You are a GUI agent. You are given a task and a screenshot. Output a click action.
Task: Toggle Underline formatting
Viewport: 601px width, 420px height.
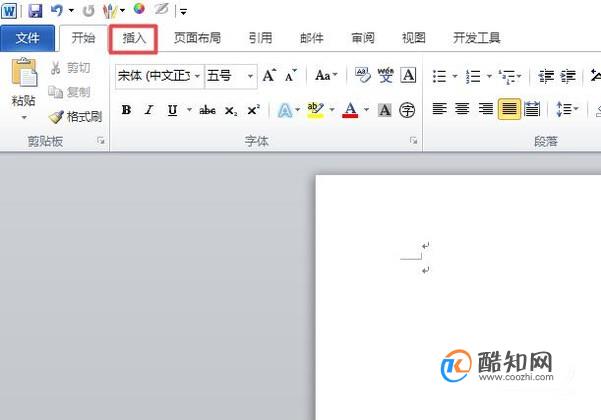(x=172, y=110)
